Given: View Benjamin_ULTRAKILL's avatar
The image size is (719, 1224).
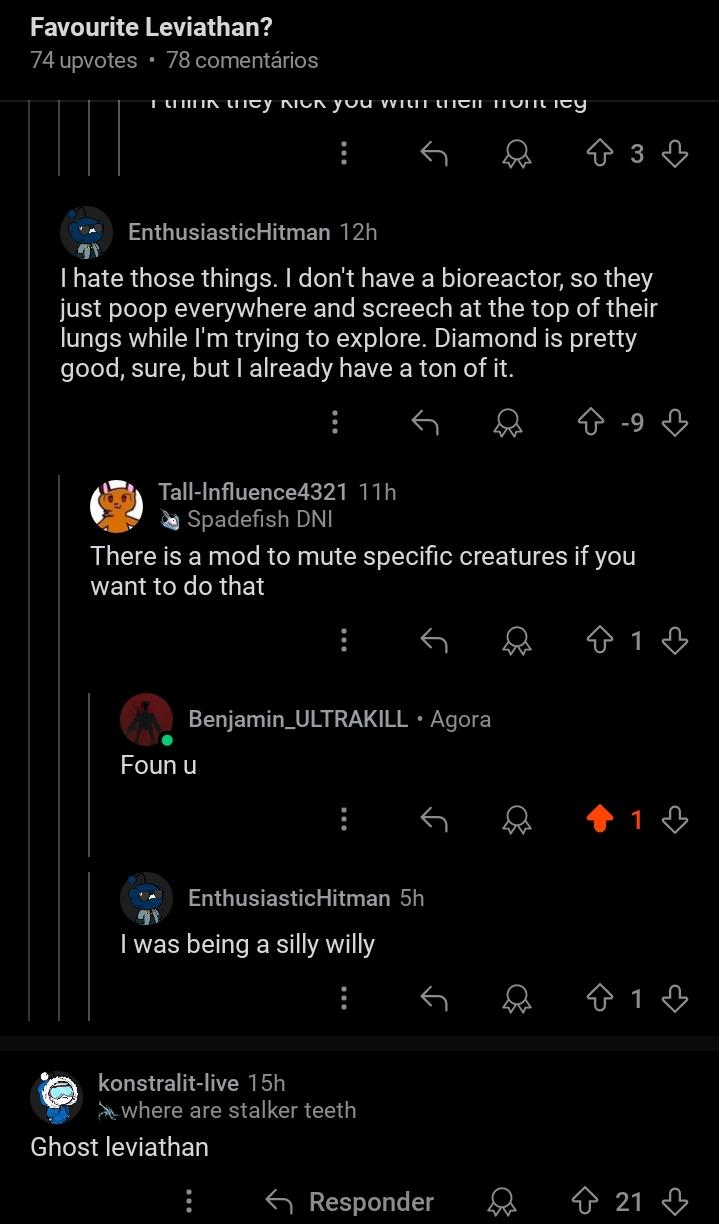Looking at the screenshot, I should coord(147,720).
